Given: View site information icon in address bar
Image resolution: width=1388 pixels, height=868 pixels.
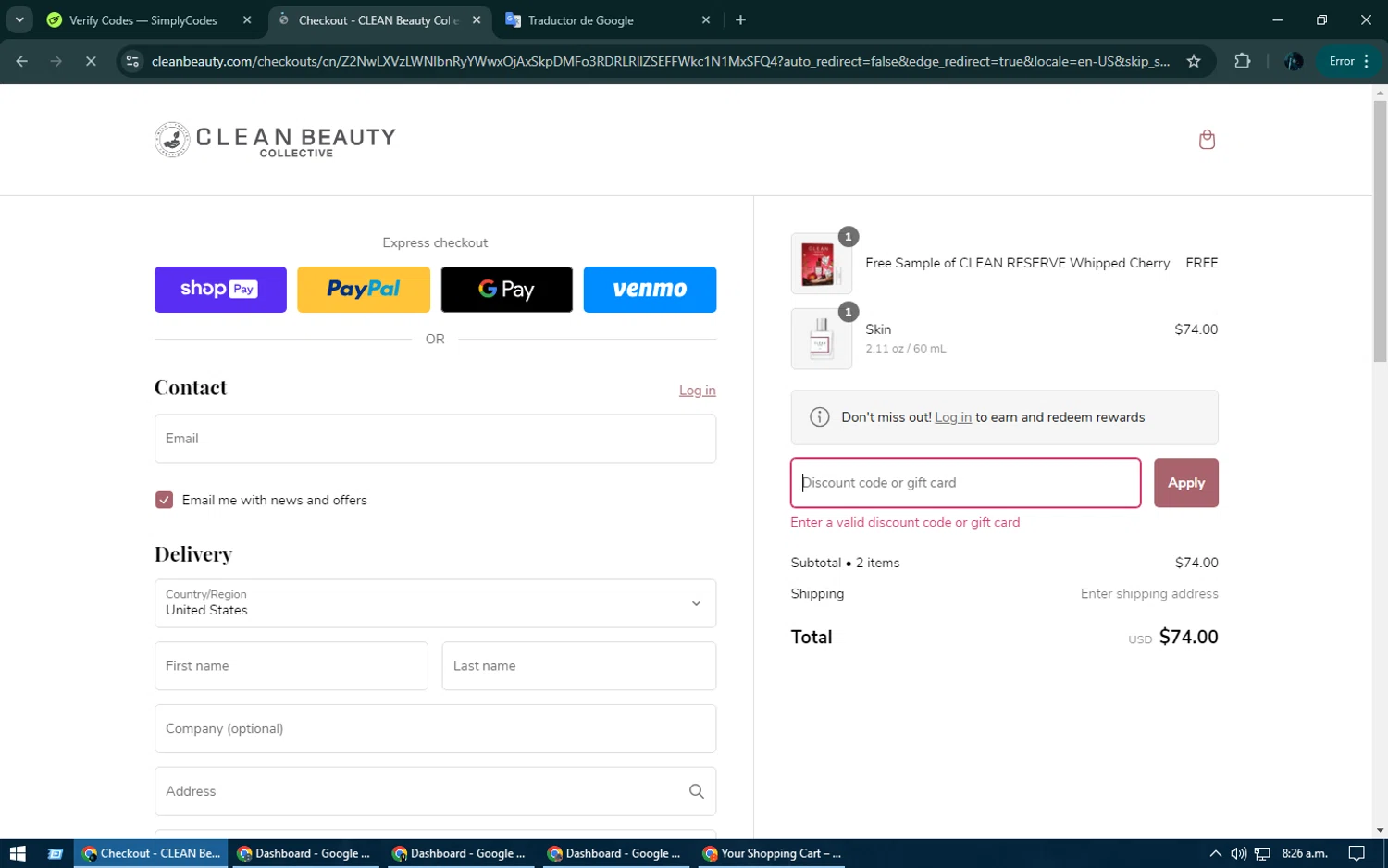Looking at the screenshot, I should pyautogui.click(x=132, y=61).
